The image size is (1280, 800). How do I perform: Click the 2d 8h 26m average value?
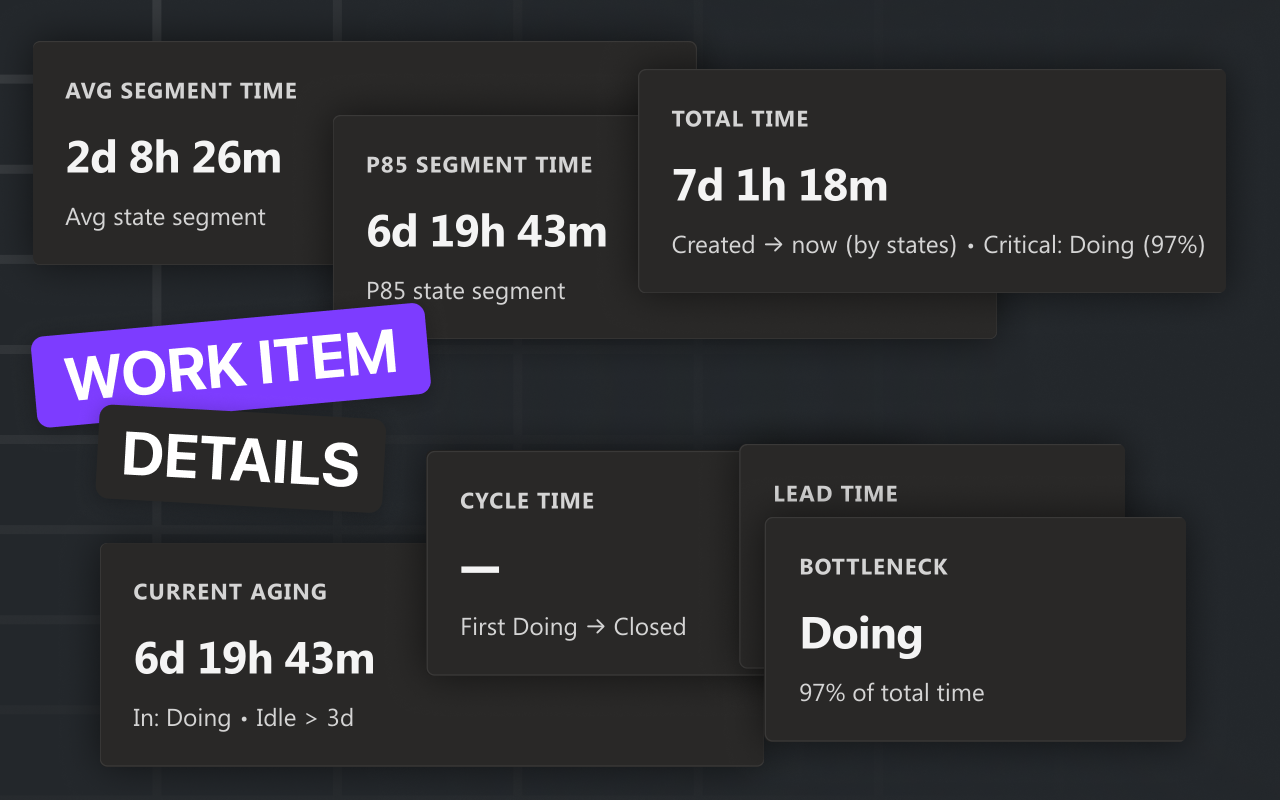coord(173,157)
